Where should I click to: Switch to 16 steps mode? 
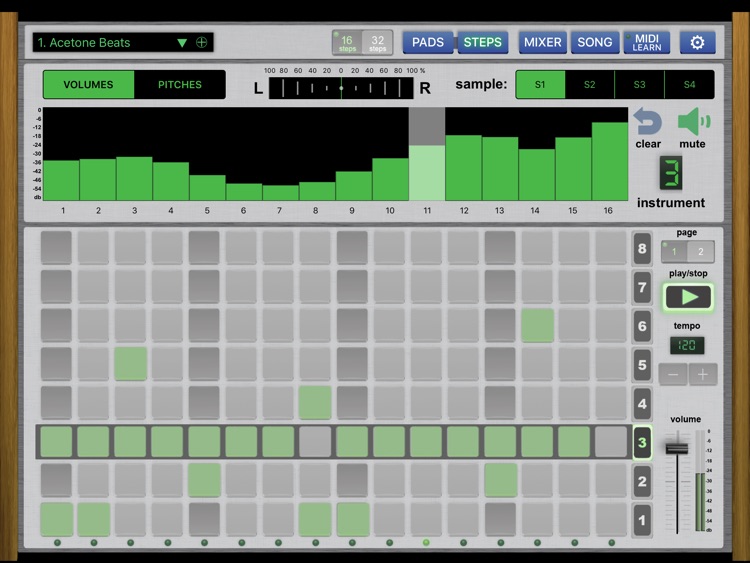click(x=347, y=43)
